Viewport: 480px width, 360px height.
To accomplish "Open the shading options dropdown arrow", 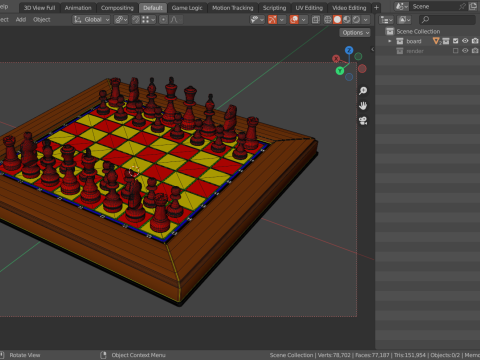I will (x=366, y=20).
